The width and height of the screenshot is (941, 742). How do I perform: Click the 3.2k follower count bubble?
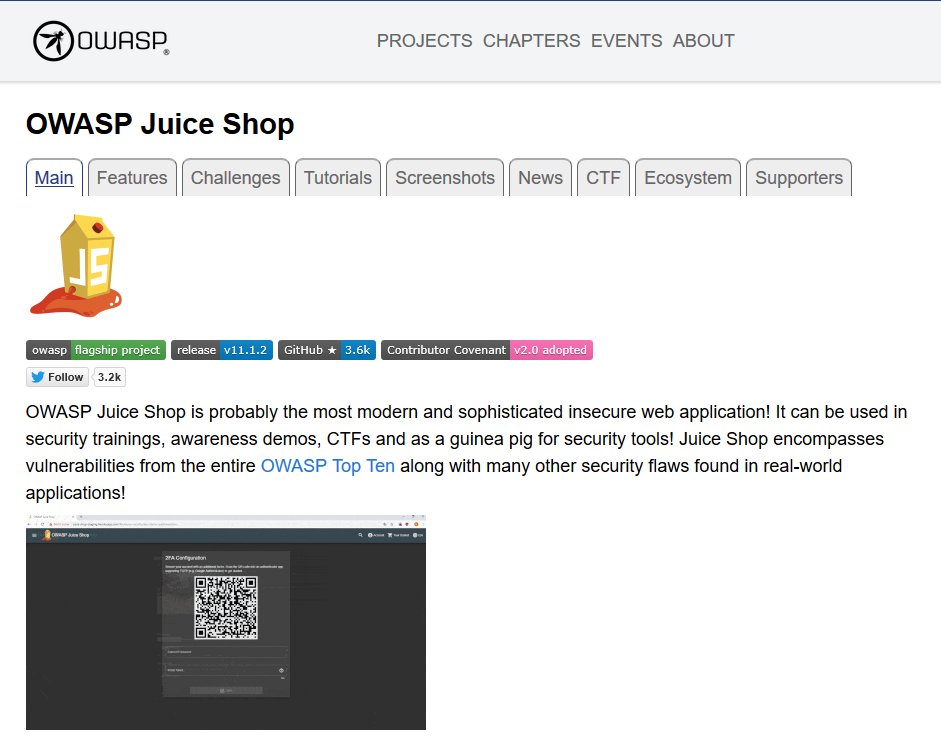(x=110, y=377)
